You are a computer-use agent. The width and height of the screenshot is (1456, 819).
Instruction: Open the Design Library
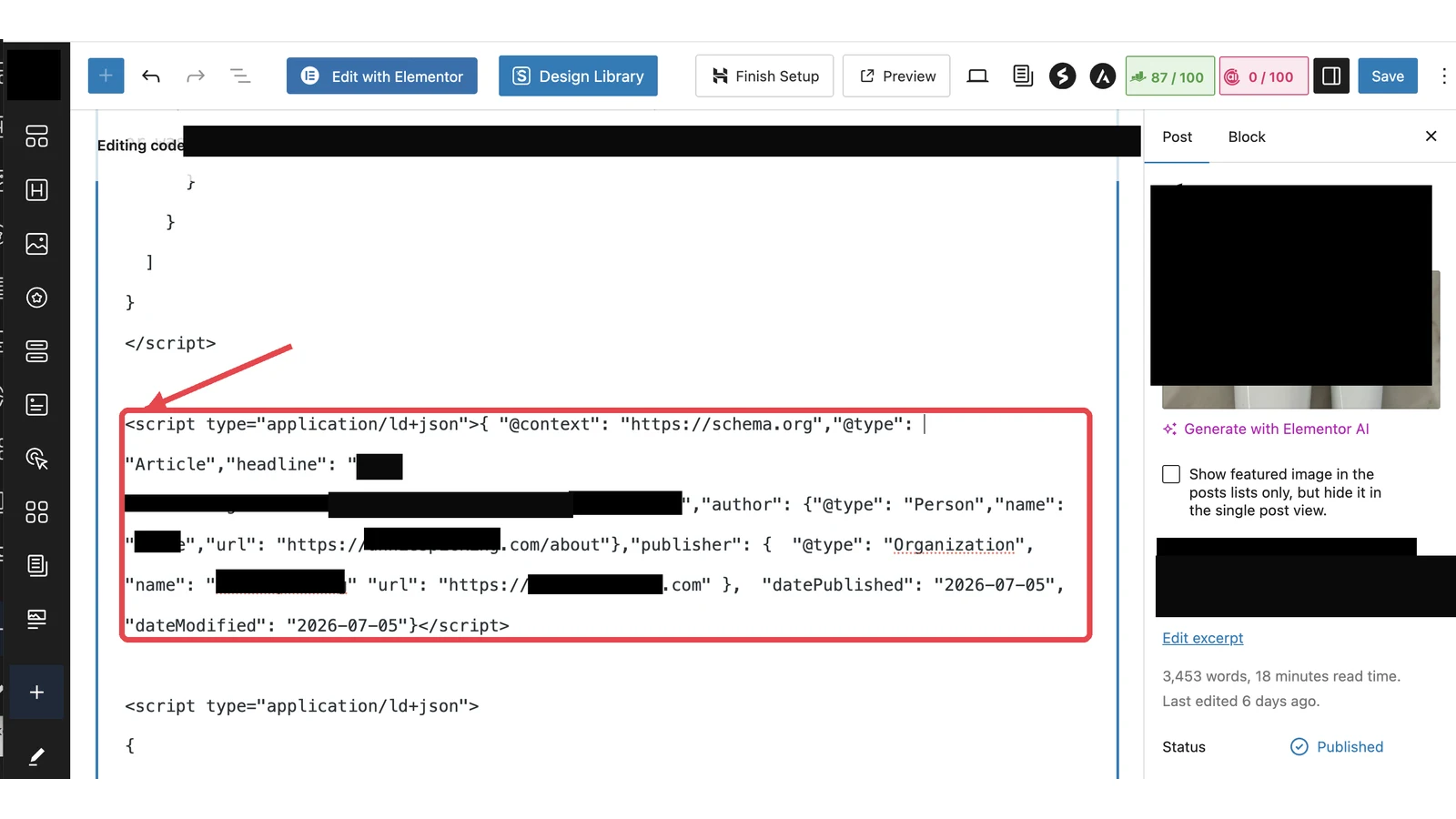578,76
